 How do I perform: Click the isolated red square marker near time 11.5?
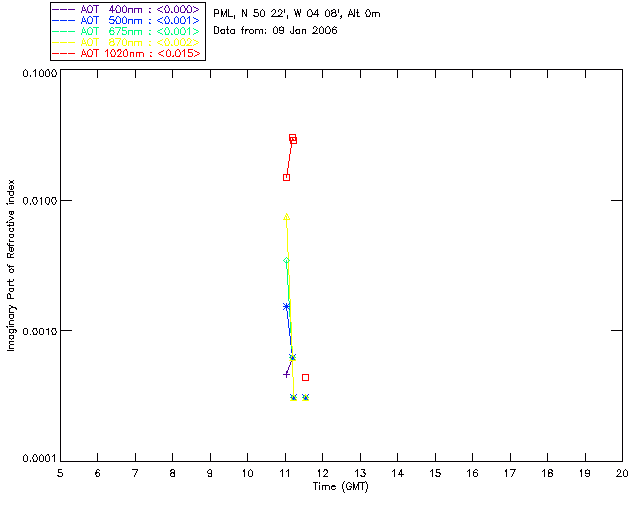coord(305,378)
